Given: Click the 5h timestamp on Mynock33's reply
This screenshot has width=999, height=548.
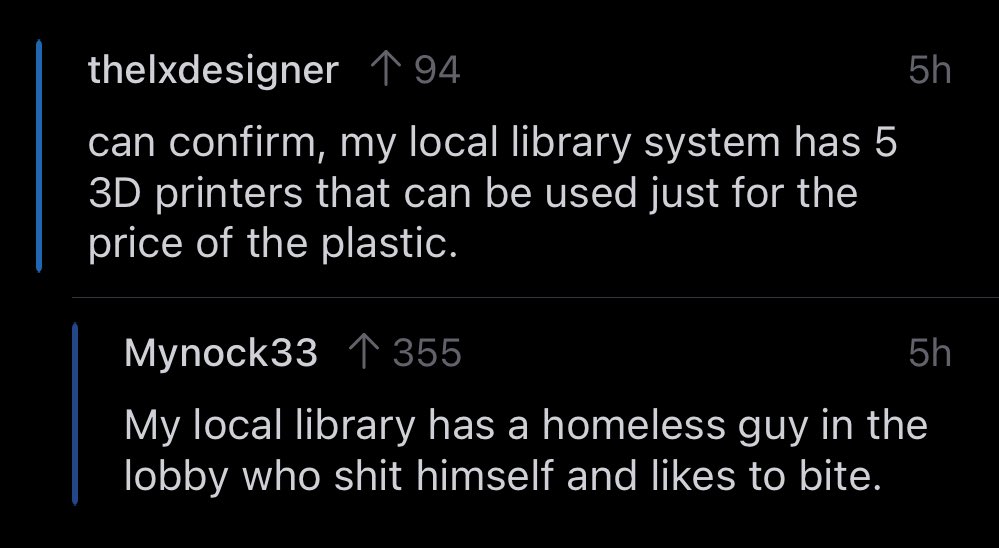Looking at the screenshot, I should tap(929, 352).
